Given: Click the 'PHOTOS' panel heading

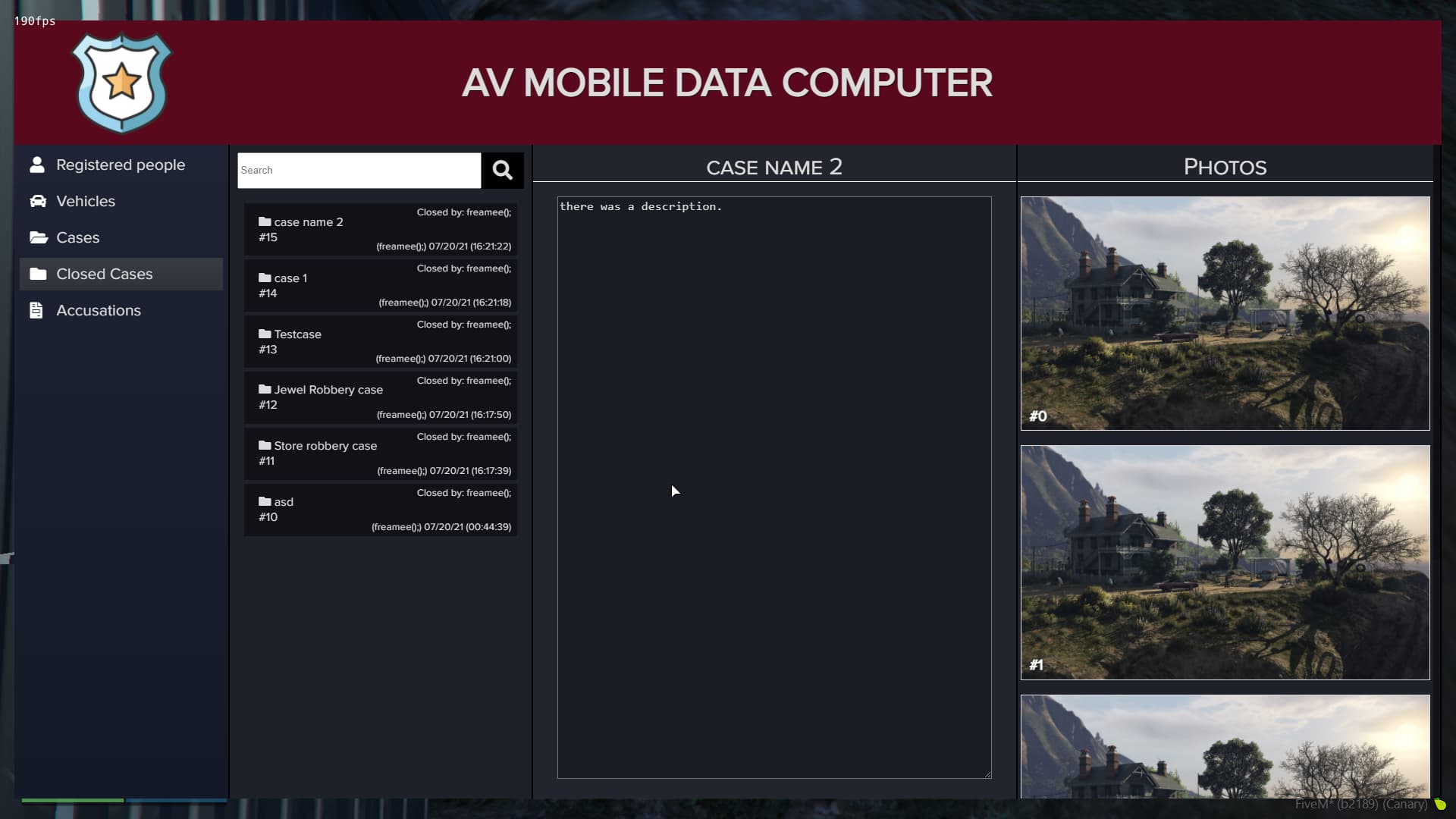Looking at the screenshot, I should point(1225,167).
